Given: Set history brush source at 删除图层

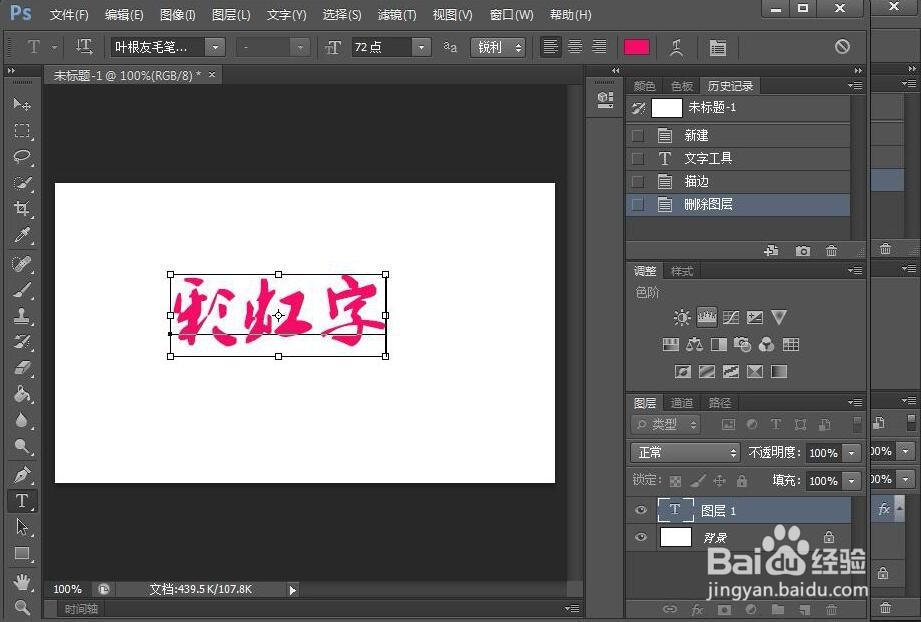Looking at the screenshot, I should [x=637, y=204].
